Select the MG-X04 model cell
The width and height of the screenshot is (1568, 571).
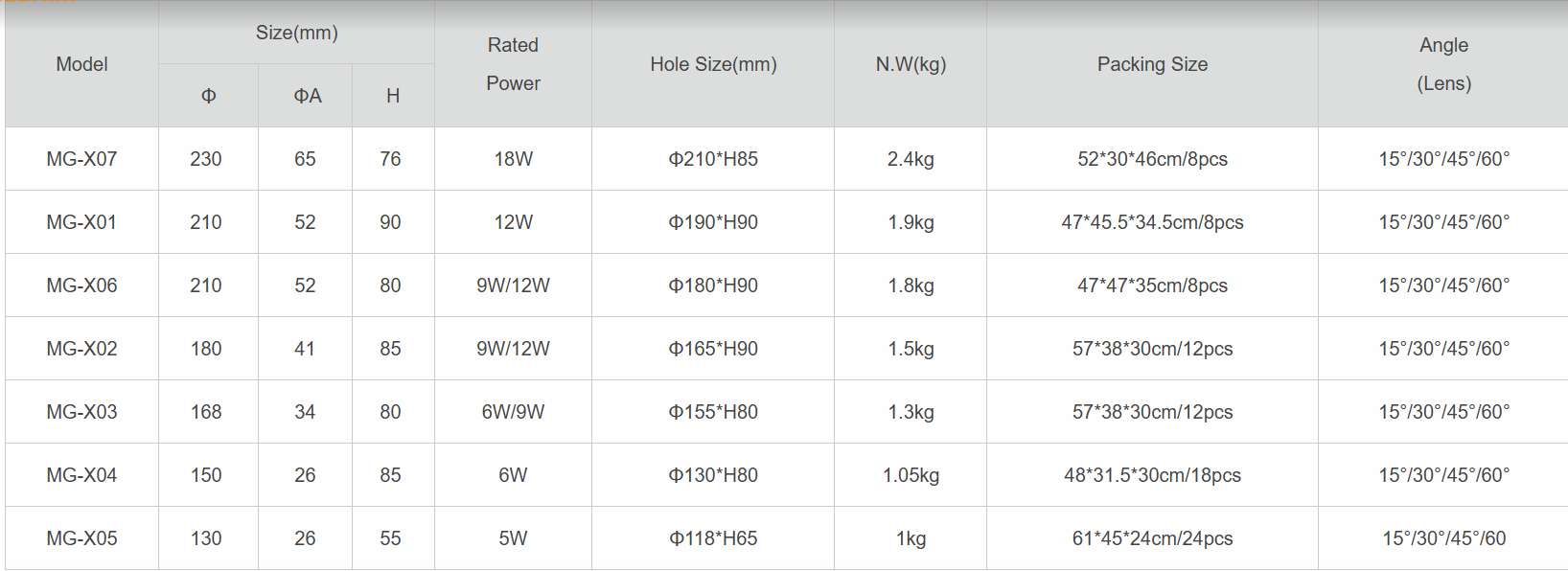point(81,475)
